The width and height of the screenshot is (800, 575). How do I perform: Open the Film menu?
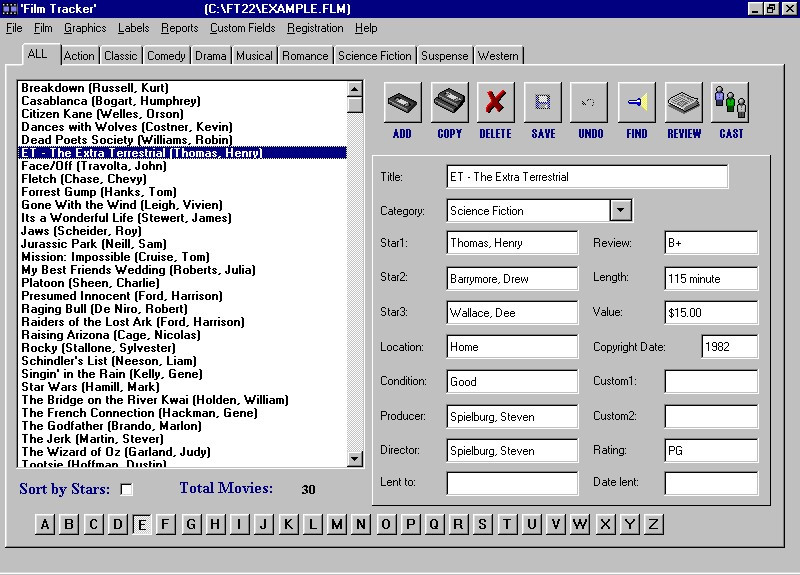coord(43,28)
